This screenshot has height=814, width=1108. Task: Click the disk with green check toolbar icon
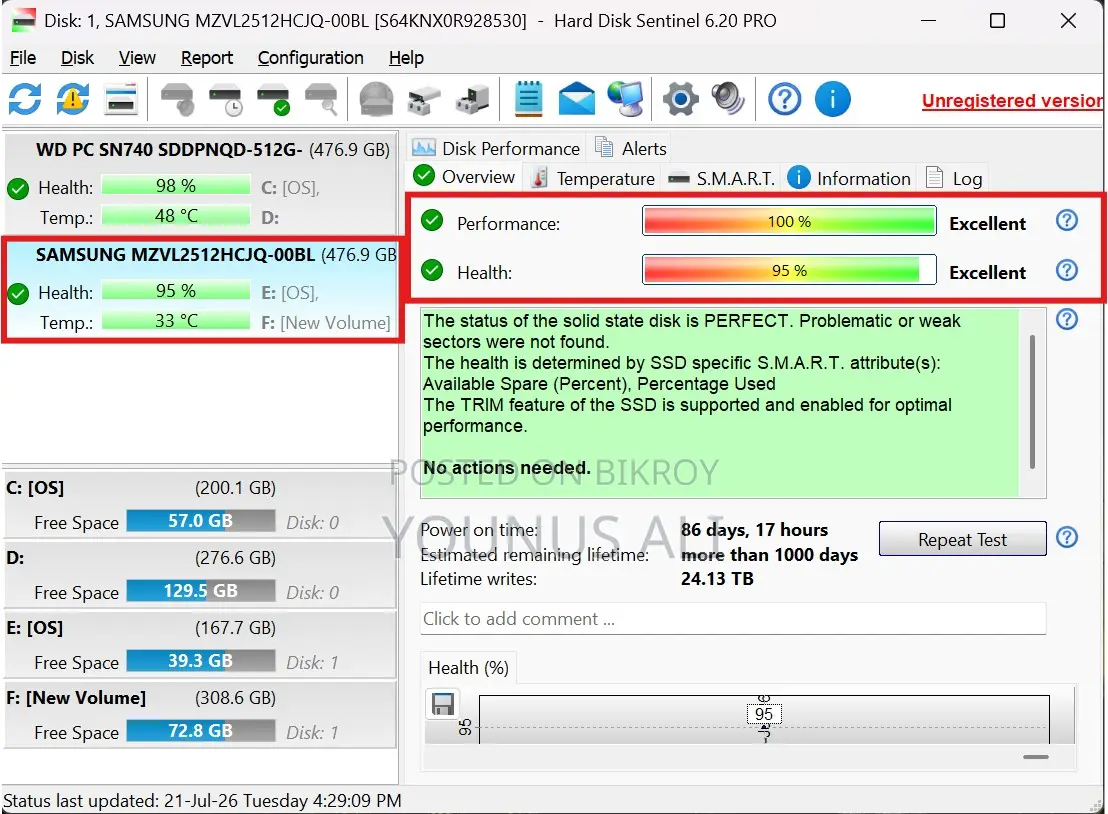coord(273,99)
